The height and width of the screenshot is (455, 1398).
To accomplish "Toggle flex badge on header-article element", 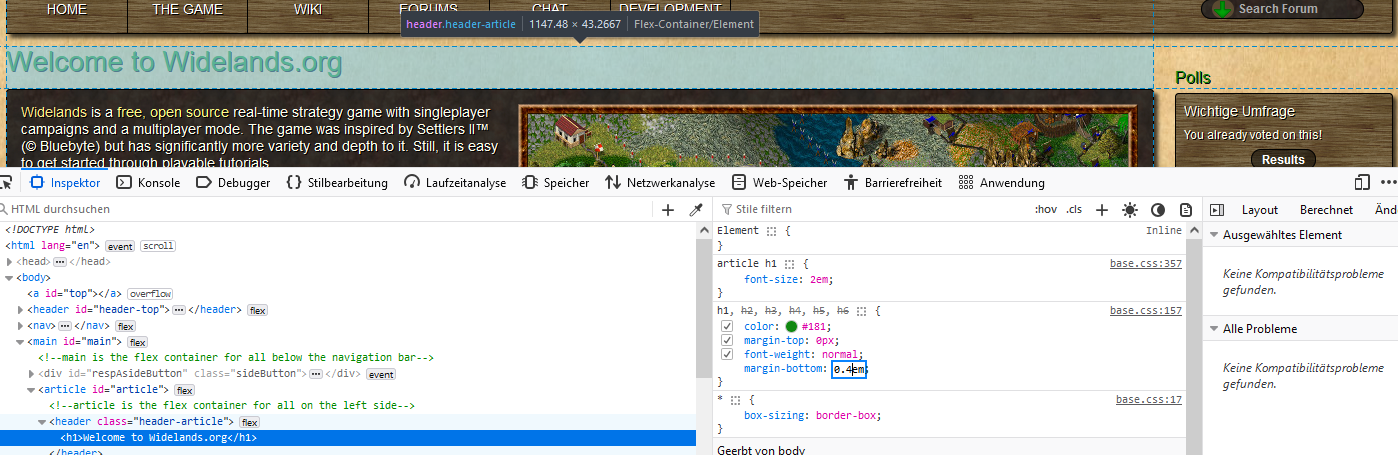I will (249, 422).
